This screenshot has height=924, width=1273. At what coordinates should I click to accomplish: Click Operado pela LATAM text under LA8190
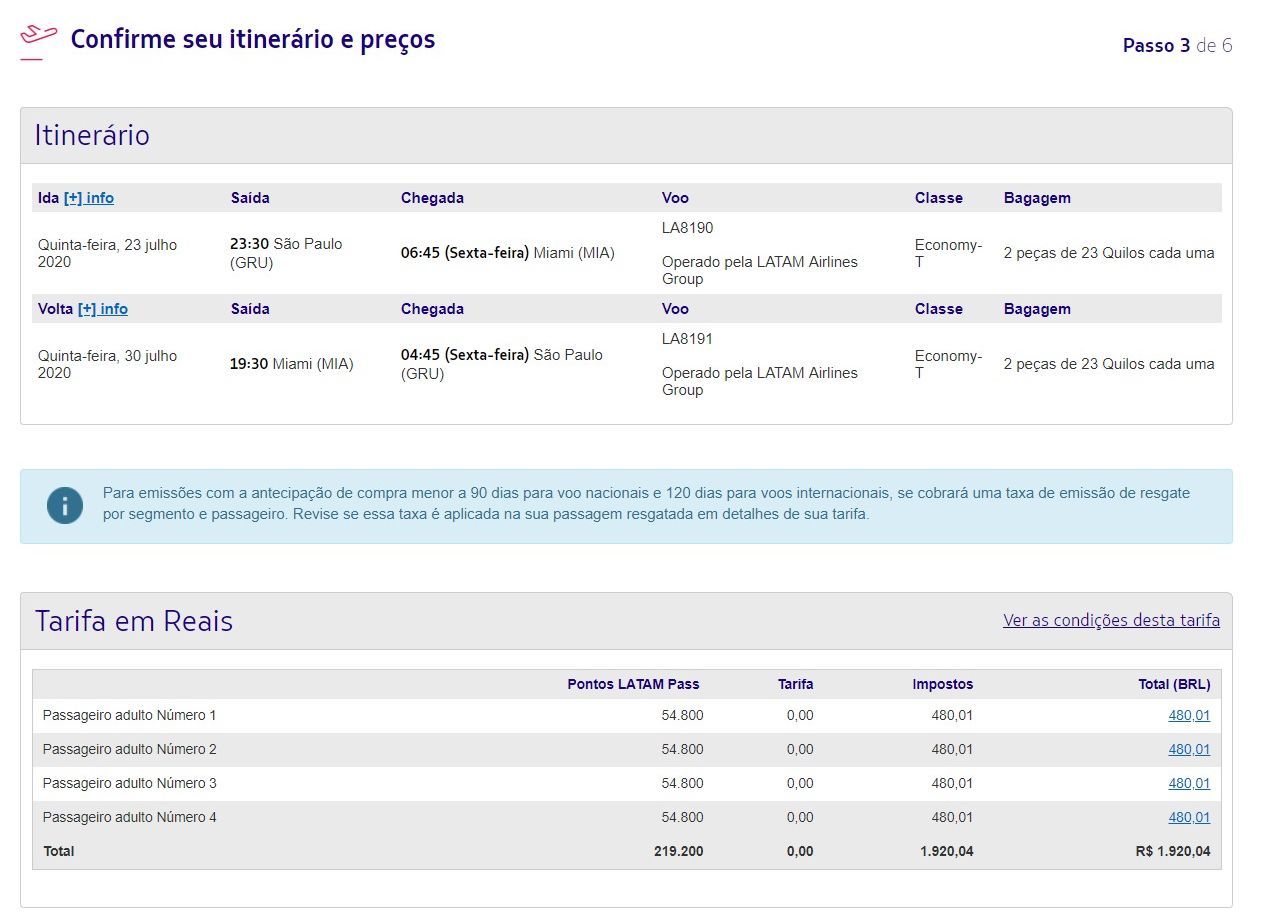[x=760, y=270]
